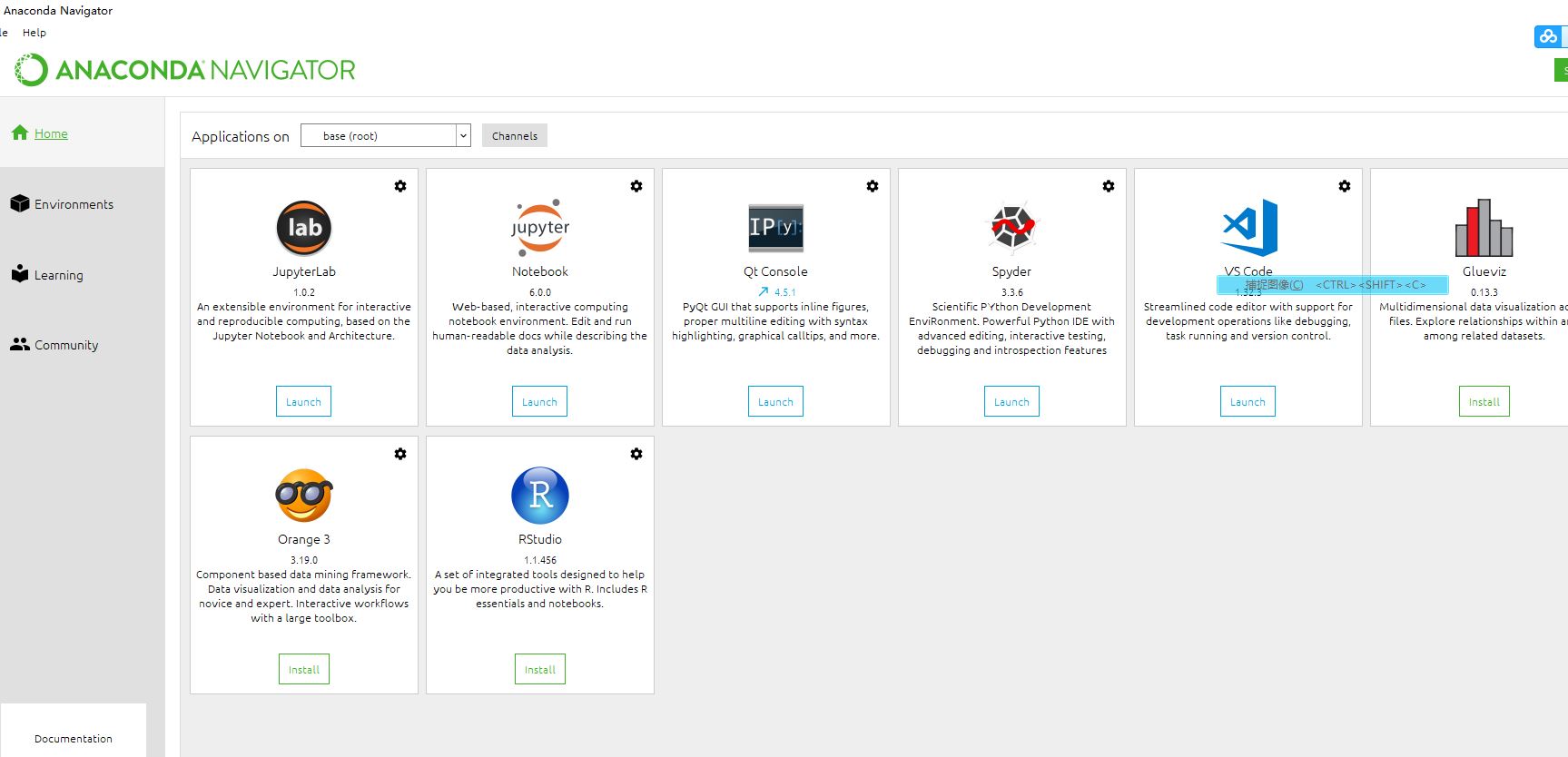1568x757 pixels.
Task: Install RStudio
Action: [540, 669]
